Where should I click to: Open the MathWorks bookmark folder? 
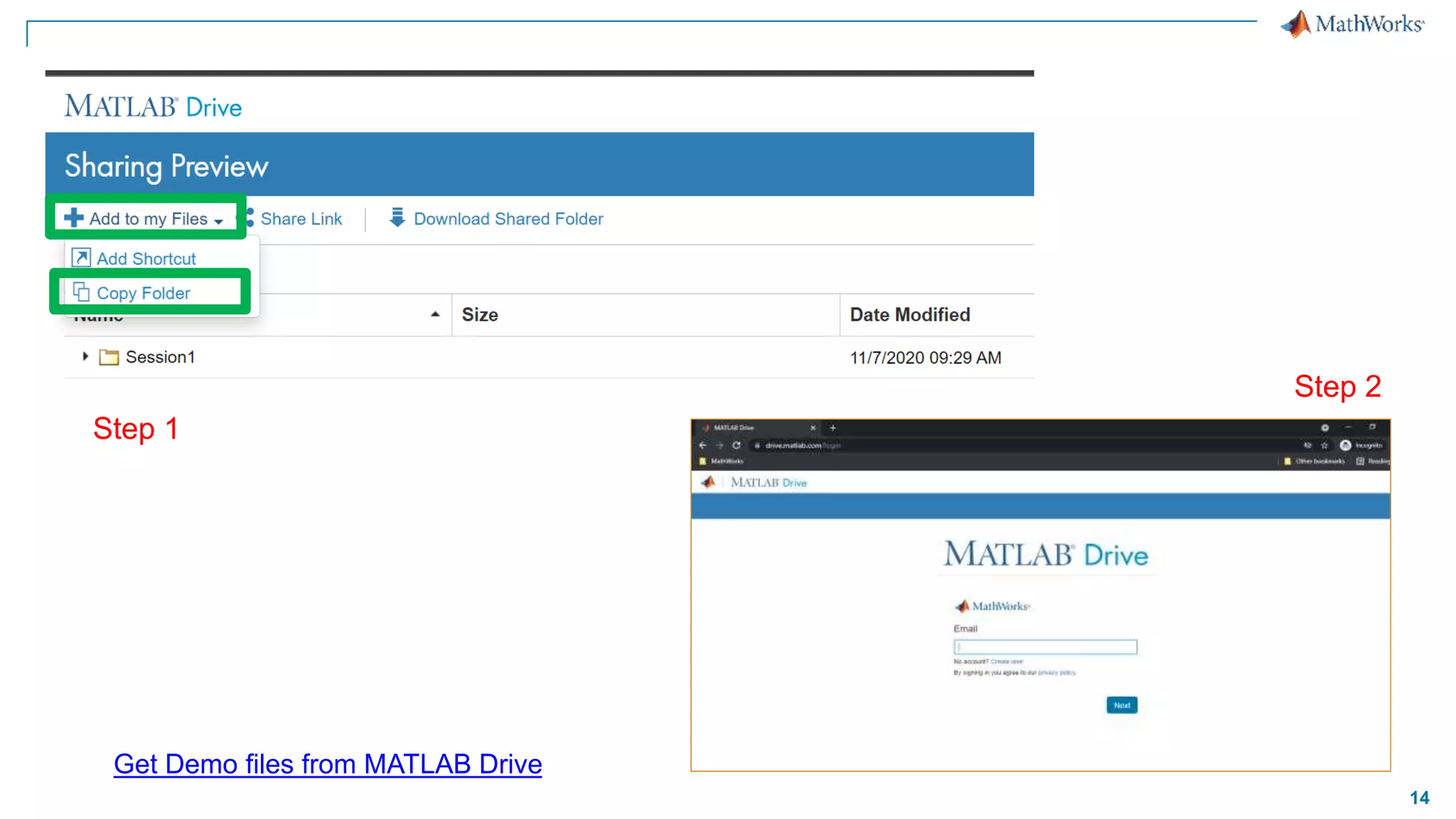722,461
